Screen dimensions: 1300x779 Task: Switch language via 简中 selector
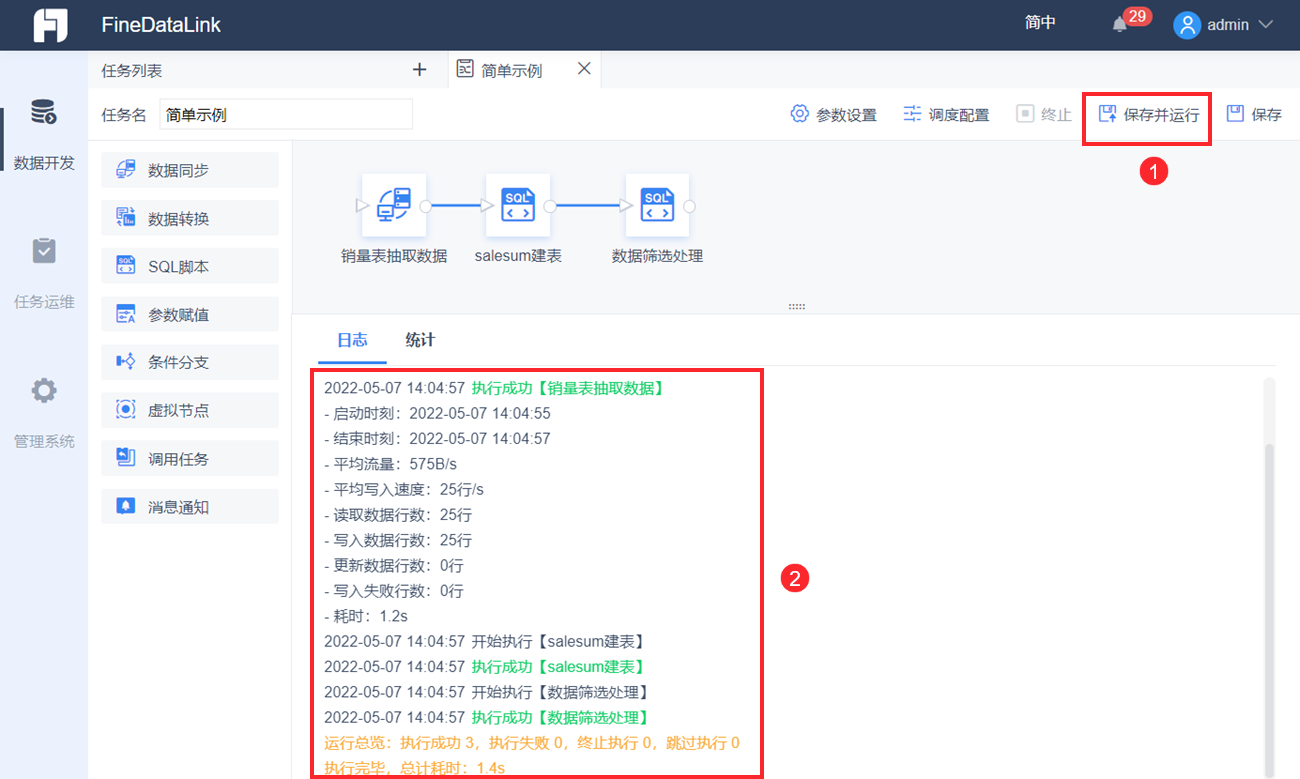(1040, 23)
